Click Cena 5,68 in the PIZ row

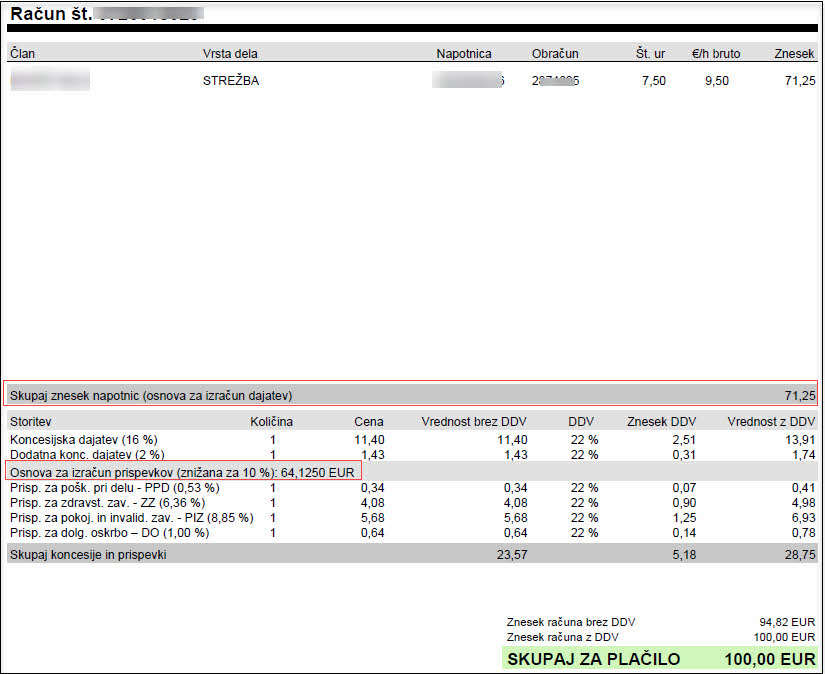click(373, 518)
